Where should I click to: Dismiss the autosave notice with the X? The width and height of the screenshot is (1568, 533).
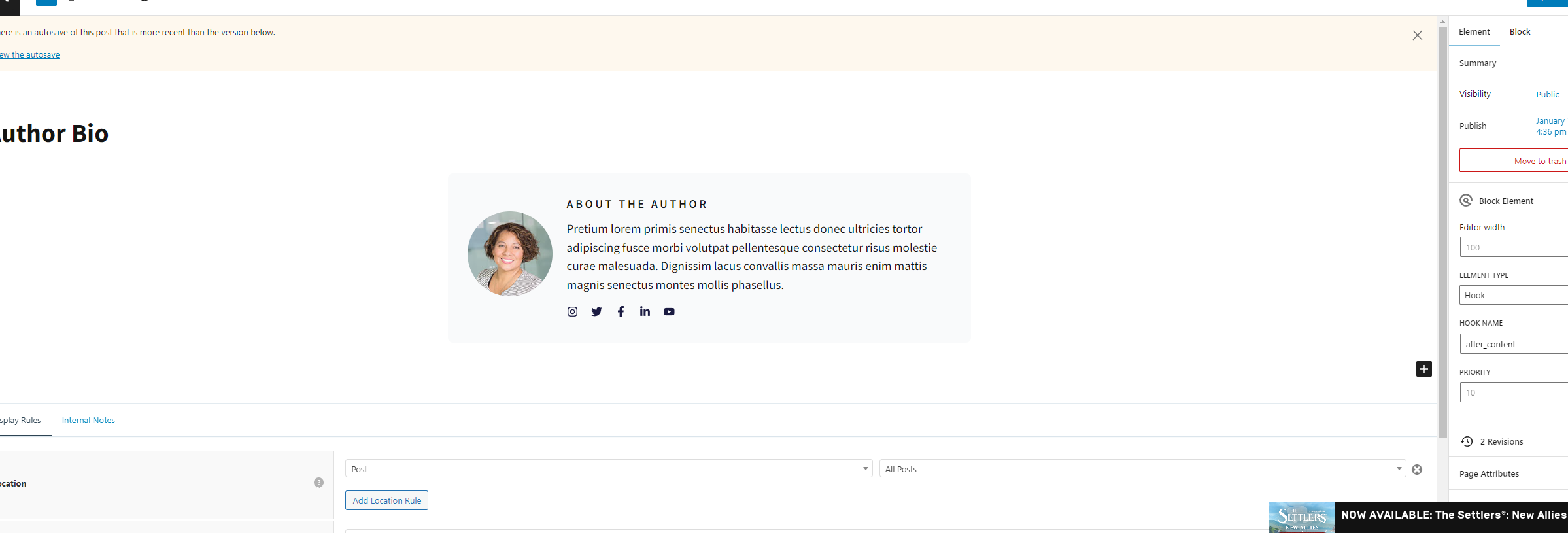pos(1417,35)
